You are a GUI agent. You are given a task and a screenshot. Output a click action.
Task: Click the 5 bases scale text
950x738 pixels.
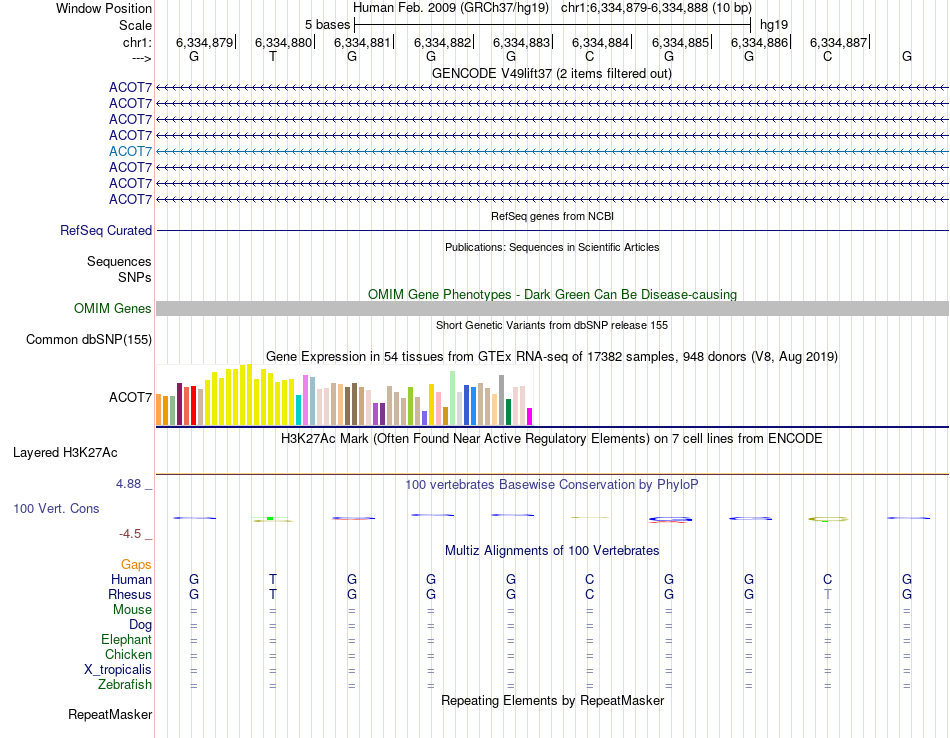tap(327, 25)
